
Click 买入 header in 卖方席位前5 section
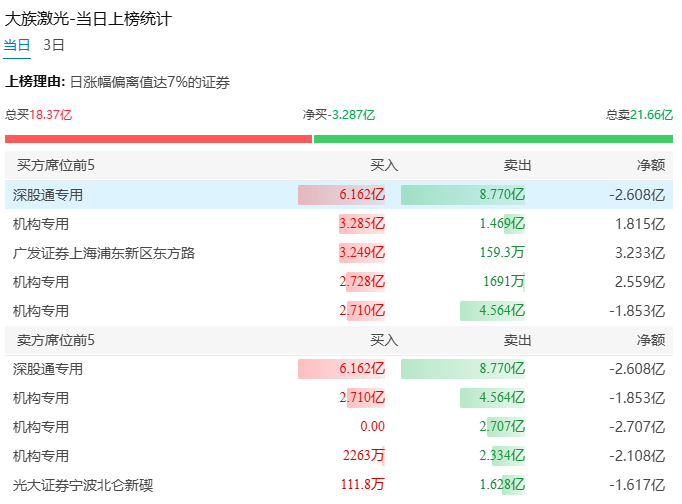(384, 340)
